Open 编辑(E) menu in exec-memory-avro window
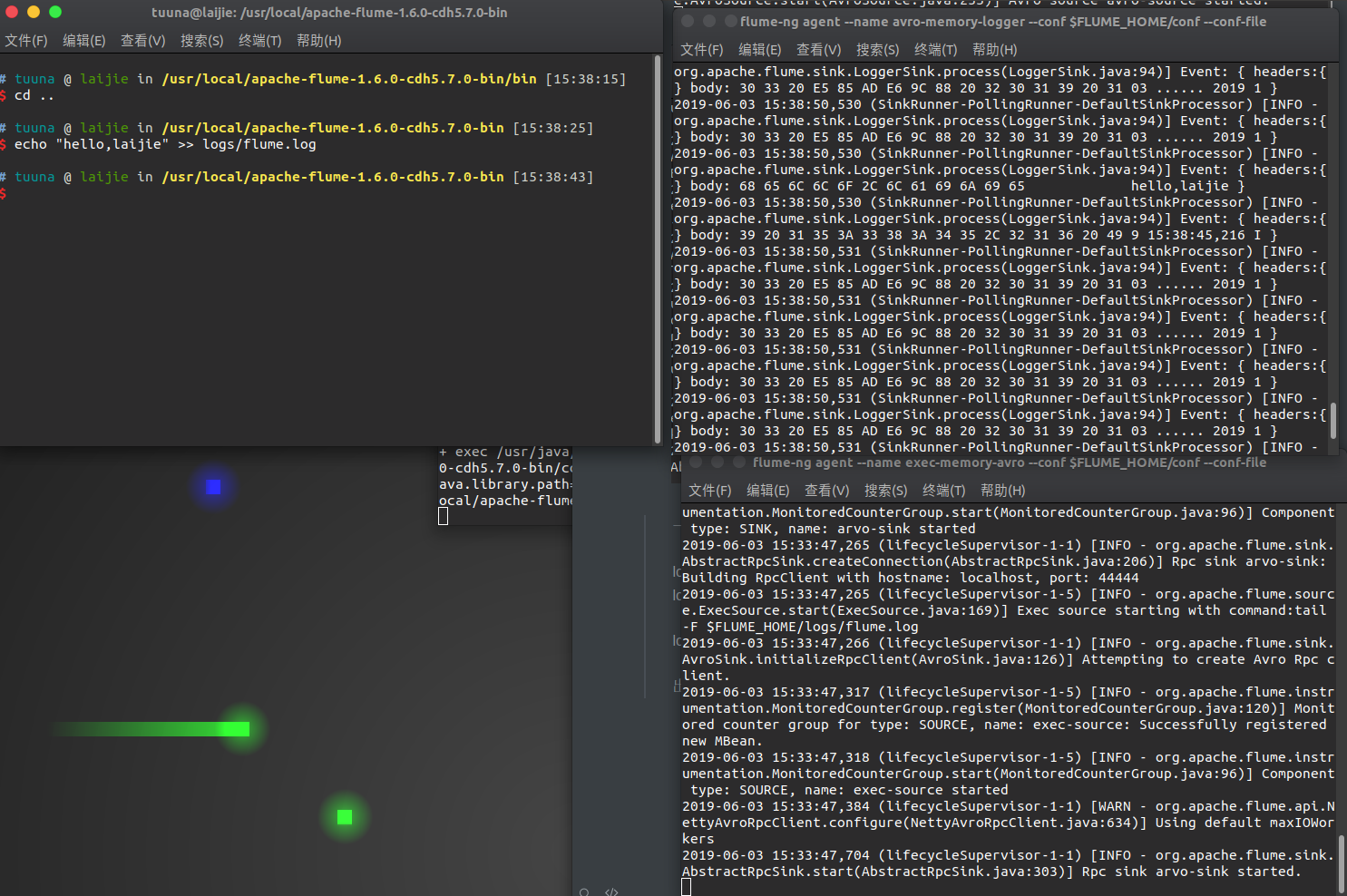Viewport: 1347px width, 896px height. pos(768,491)
